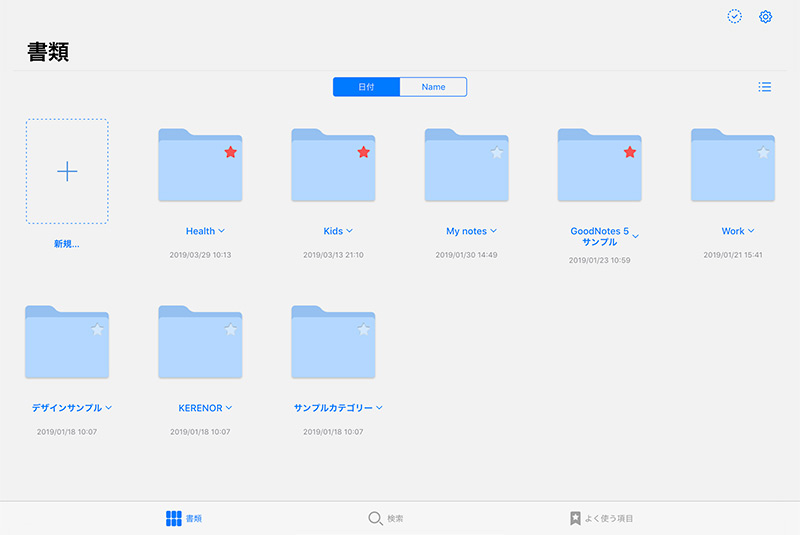
Task: Favorite the サンプルカテゴリー folder star
Action: 364,329
